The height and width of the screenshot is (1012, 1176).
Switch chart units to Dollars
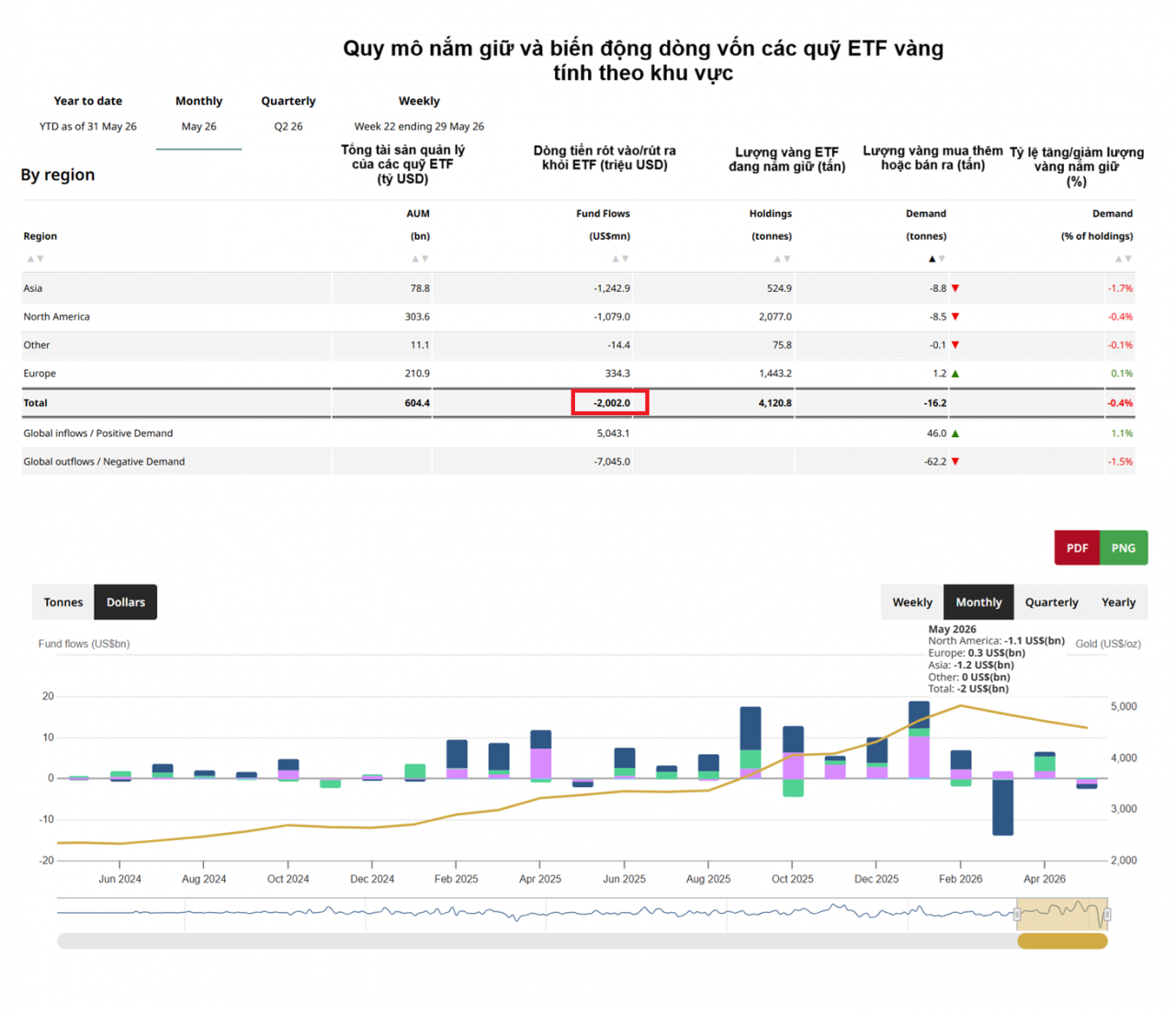click(x=126, y=602)
